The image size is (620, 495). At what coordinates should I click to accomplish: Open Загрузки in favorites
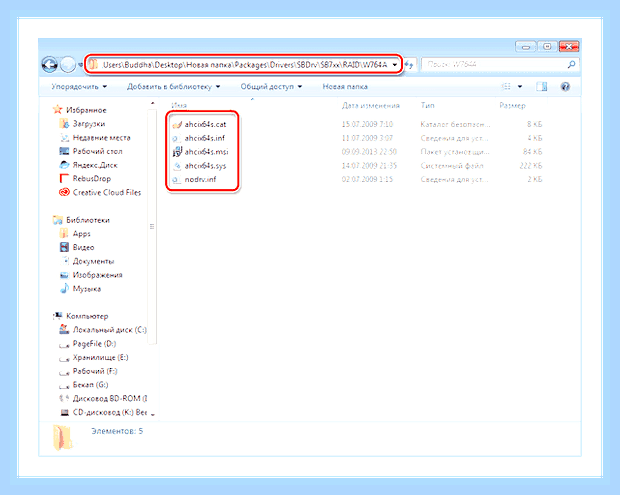tap(89, 124)
